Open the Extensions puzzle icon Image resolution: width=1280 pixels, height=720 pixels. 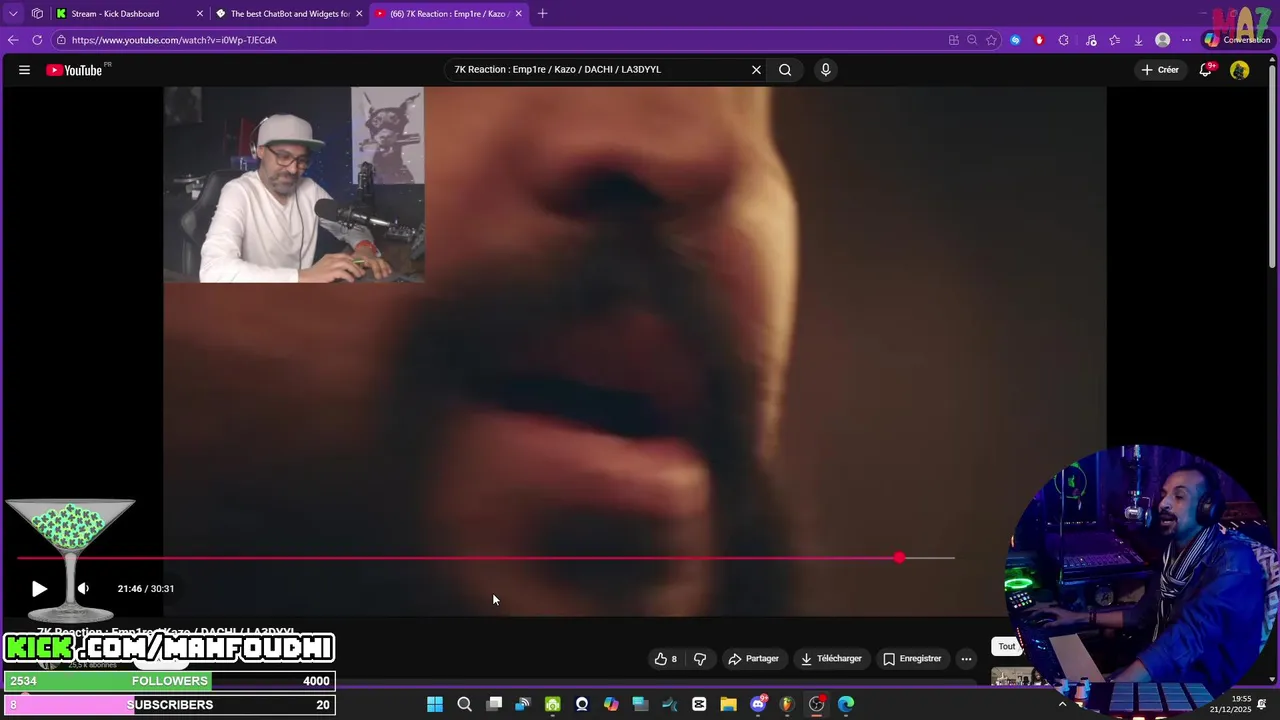pos(1064,40)
